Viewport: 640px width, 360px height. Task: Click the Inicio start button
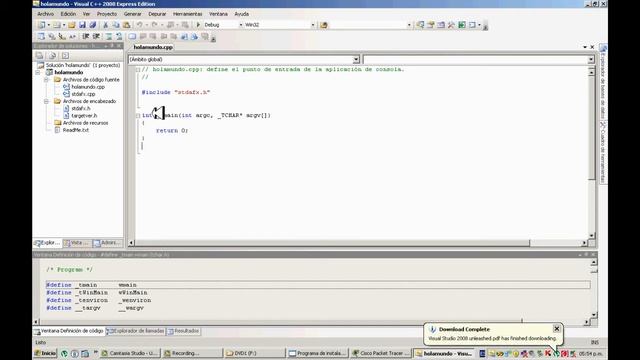tap(45, 353)
